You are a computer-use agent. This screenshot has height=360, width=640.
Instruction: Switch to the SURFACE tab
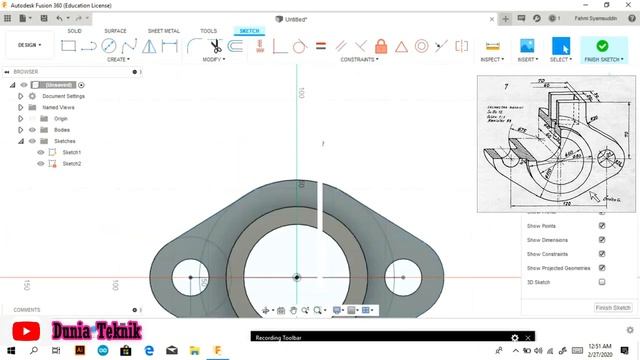(x=116, y=31)
